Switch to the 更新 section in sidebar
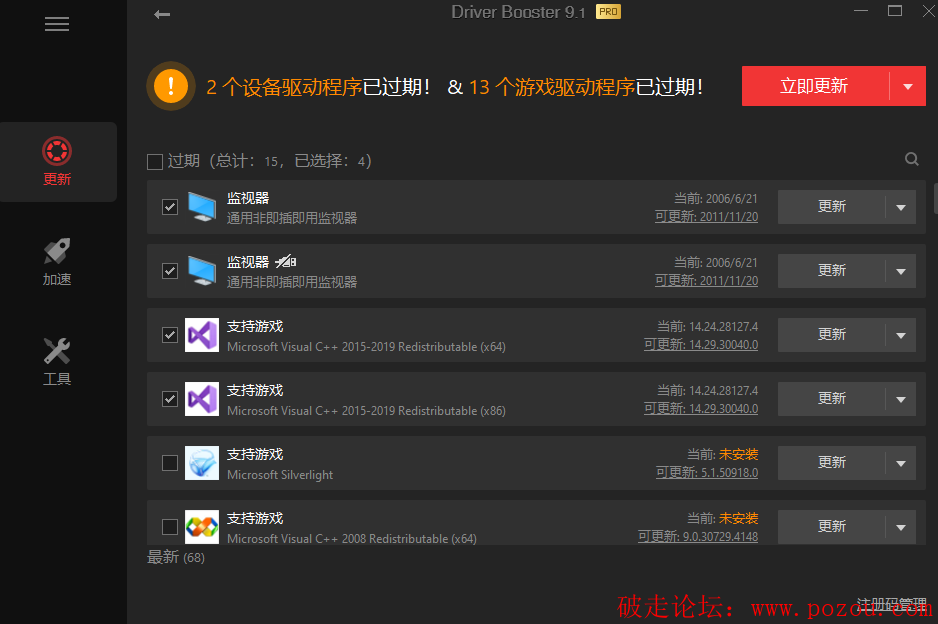 (x=58, y=162)
